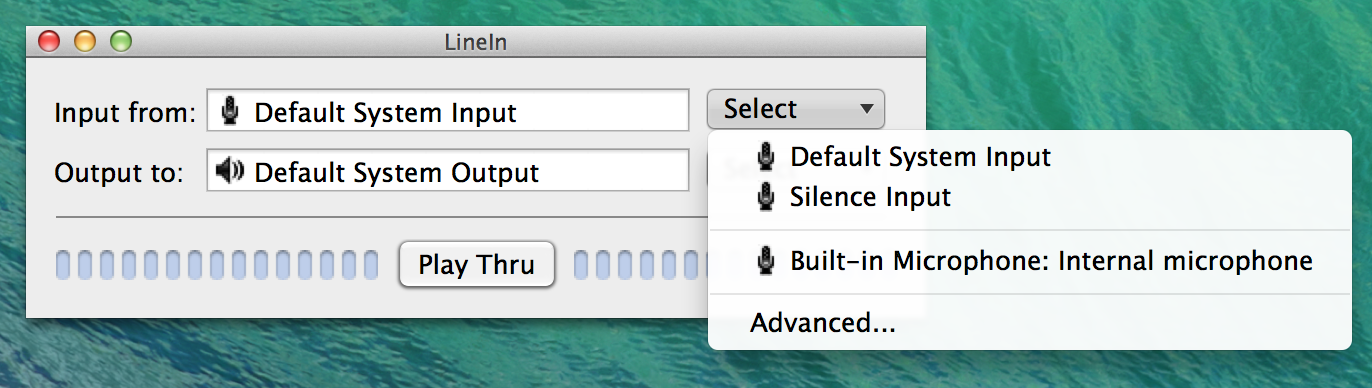Open the Select dropdown for Input from
The width and height of the screenshot is (1372, 388).
[x=795, y=109]
